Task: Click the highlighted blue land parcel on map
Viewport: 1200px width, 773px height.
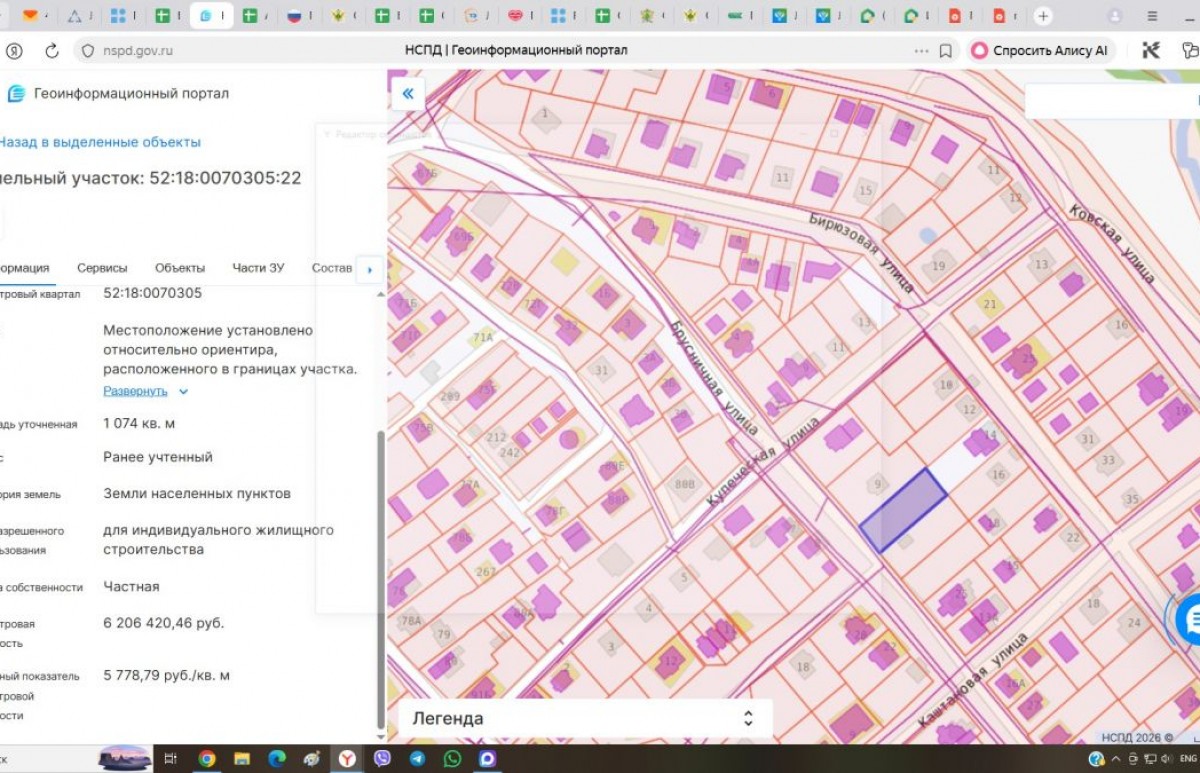Action: [x=904, y=510]
